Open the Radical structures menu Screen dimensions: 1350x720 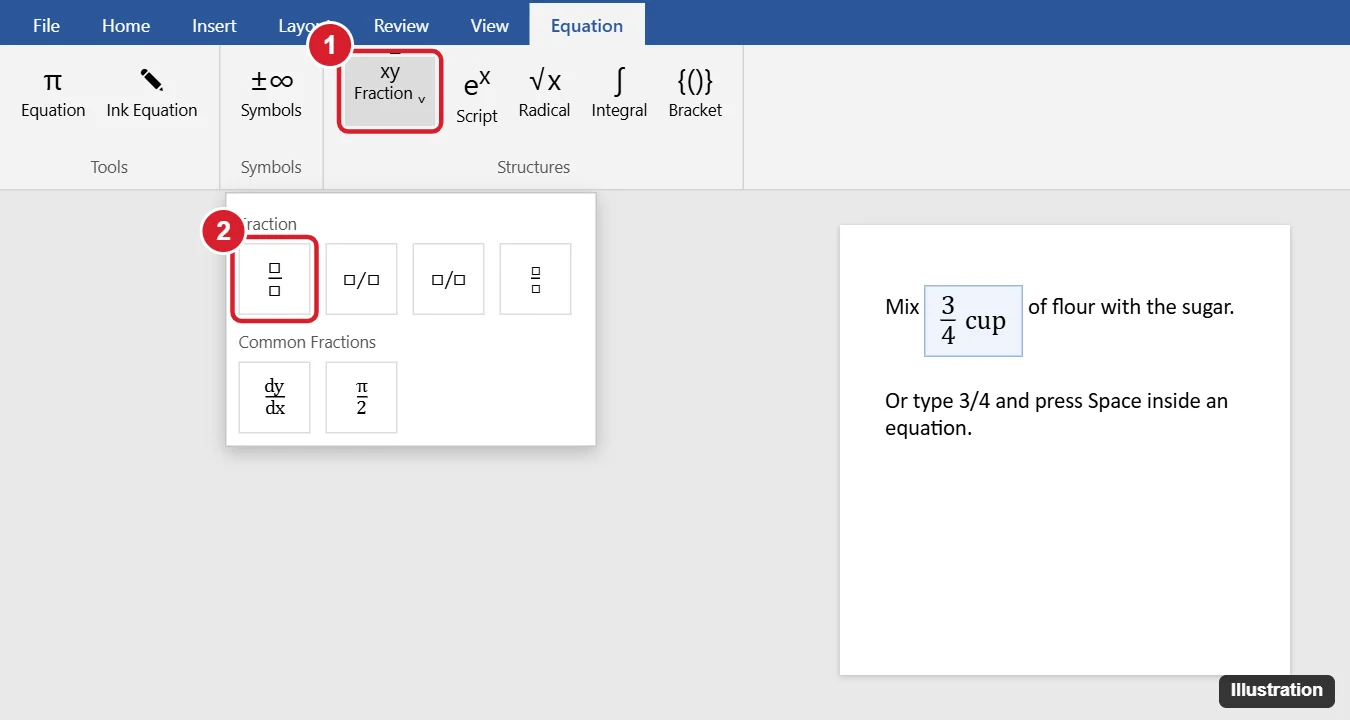[x=544, y=94]
